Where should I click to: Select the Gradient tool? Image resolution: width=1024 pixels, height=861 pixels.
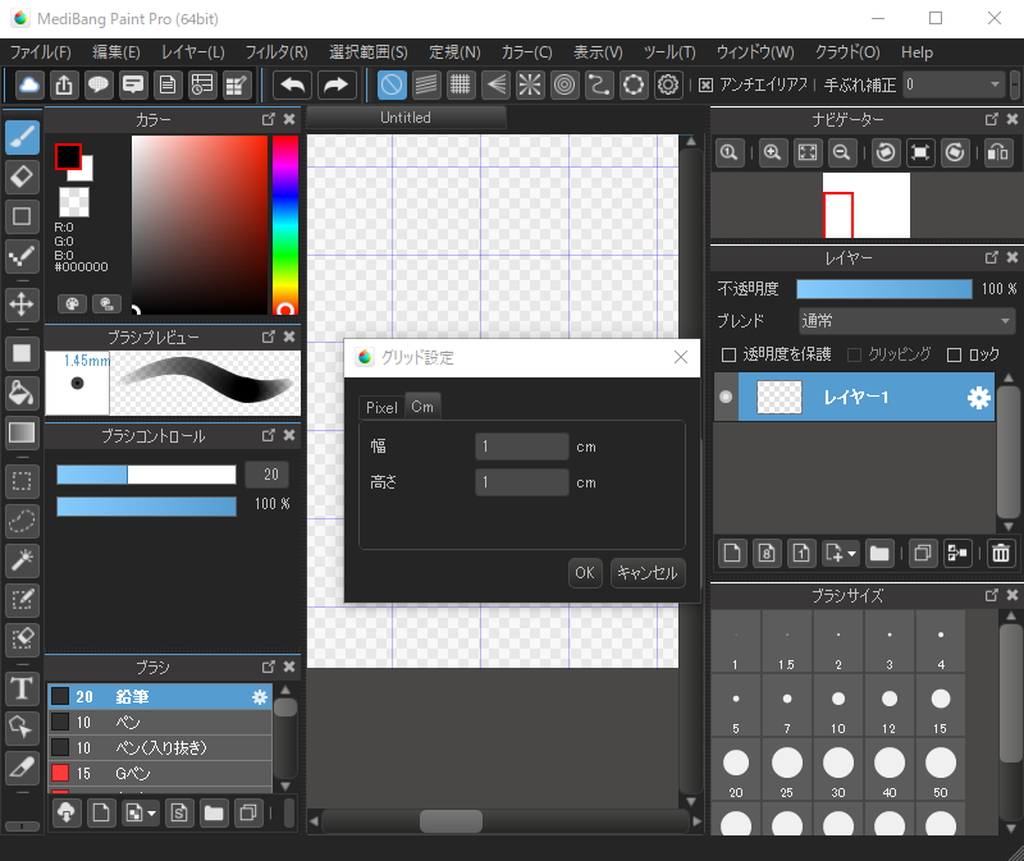click(22, 432)
